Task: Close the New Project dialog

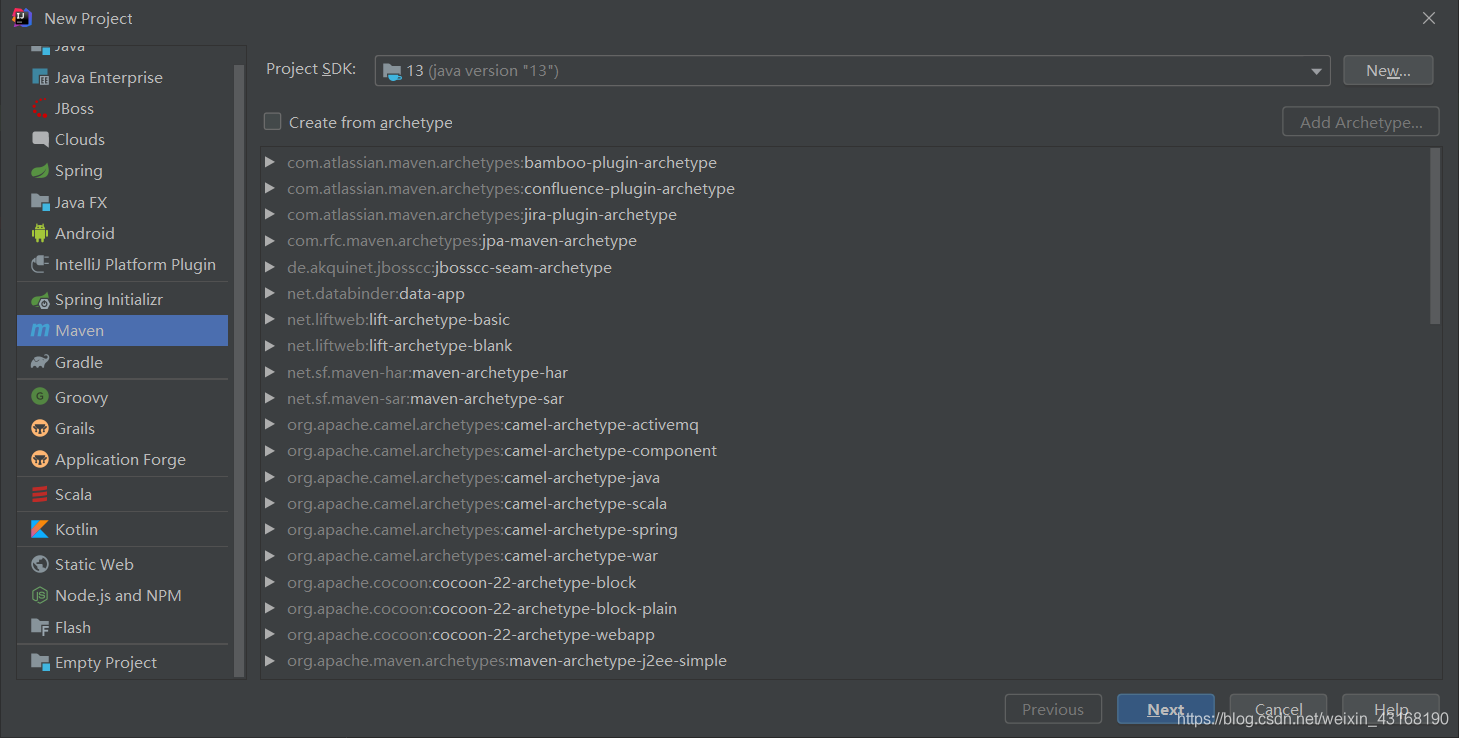Action: click(x=1430, y=18)
